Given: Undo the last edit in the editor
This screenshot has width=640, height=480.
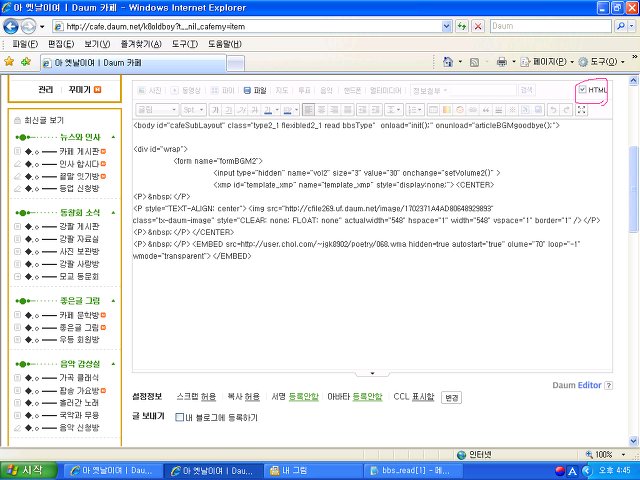Looking at the screenshot, I should click(553, 110).
